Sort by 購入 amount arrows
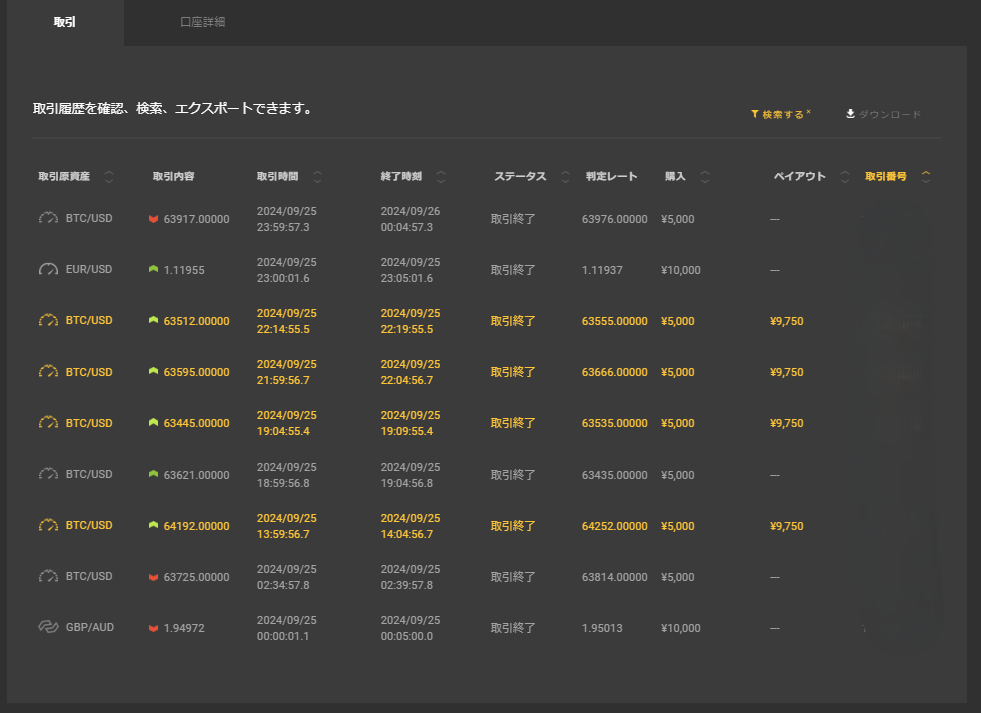Viewport: 981px width, 713px height. (x=705, y=177)
